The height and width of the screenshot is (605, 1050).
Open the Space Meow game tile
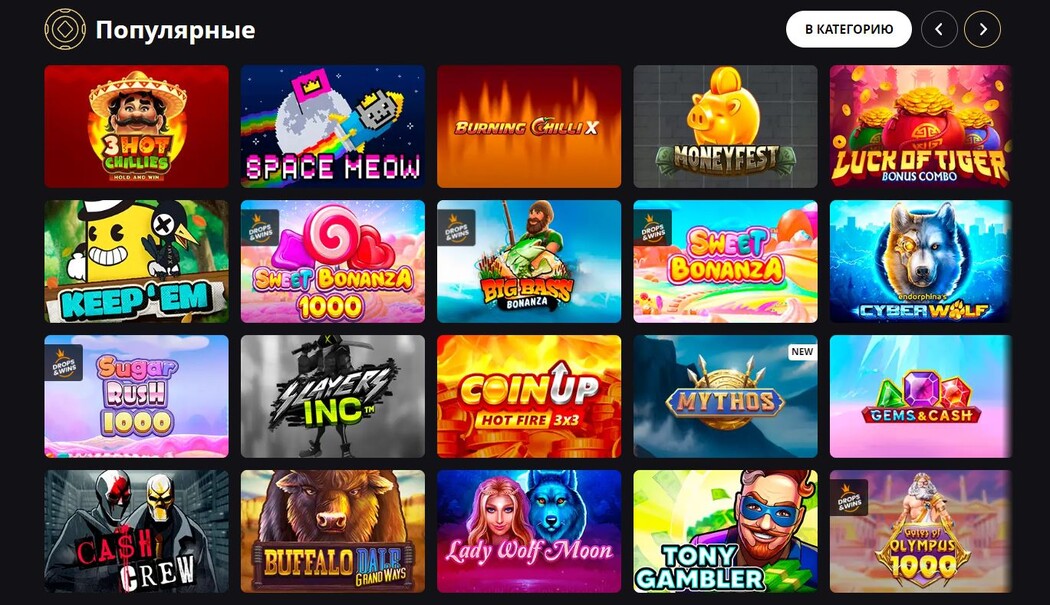[x=333, y=126]
